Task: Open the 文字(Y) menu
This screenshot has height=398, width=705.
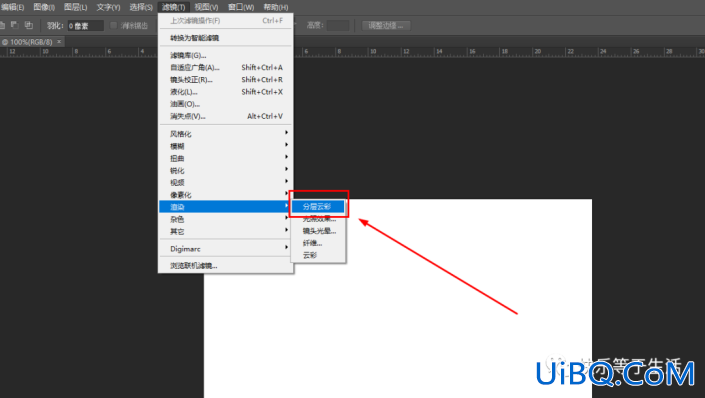Action: coord(108,7)
